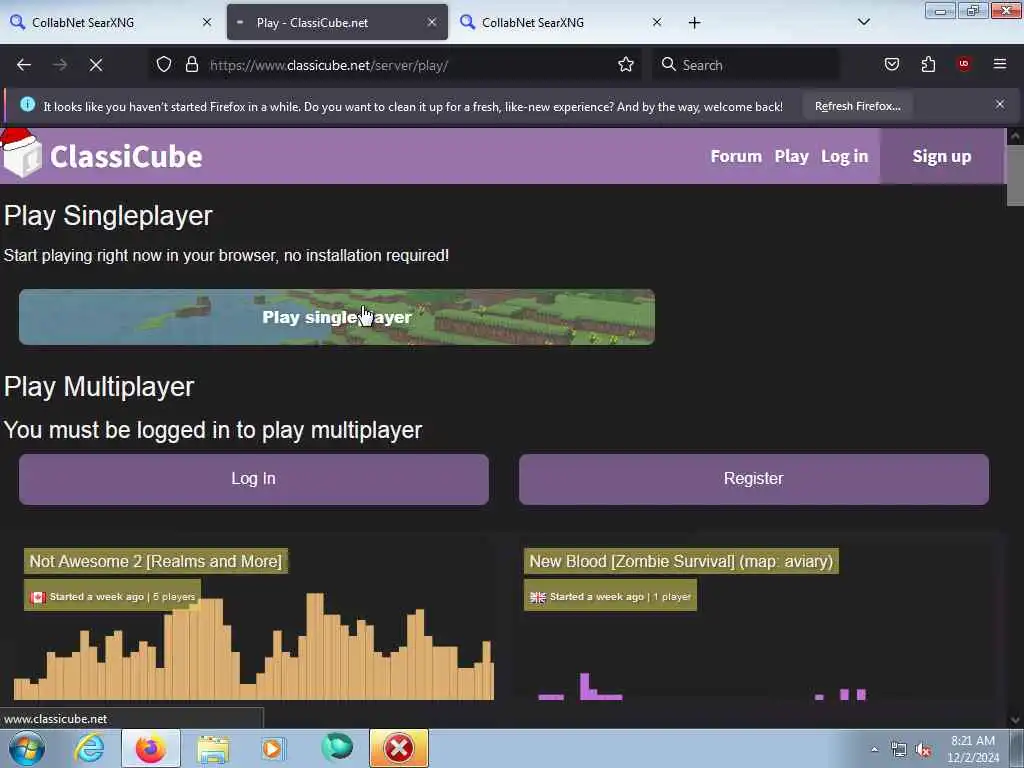Close the last CollabNet SearXNG tab
Screen dimensions: 1024x768
(x=657, y=22)
